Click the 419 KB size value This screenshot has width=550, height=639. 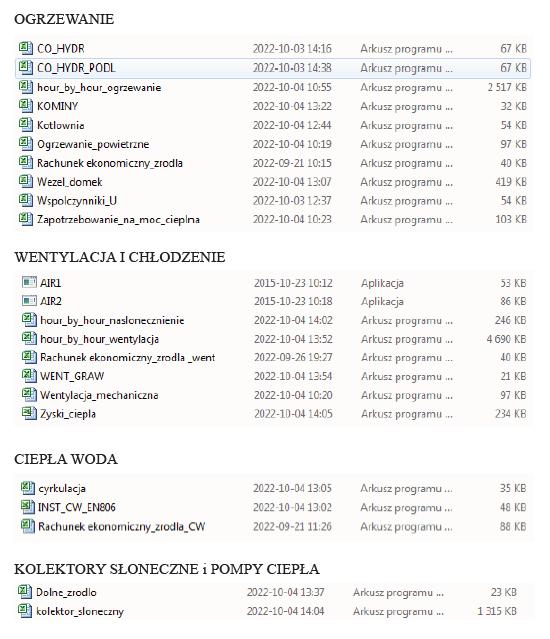point(511,181)
